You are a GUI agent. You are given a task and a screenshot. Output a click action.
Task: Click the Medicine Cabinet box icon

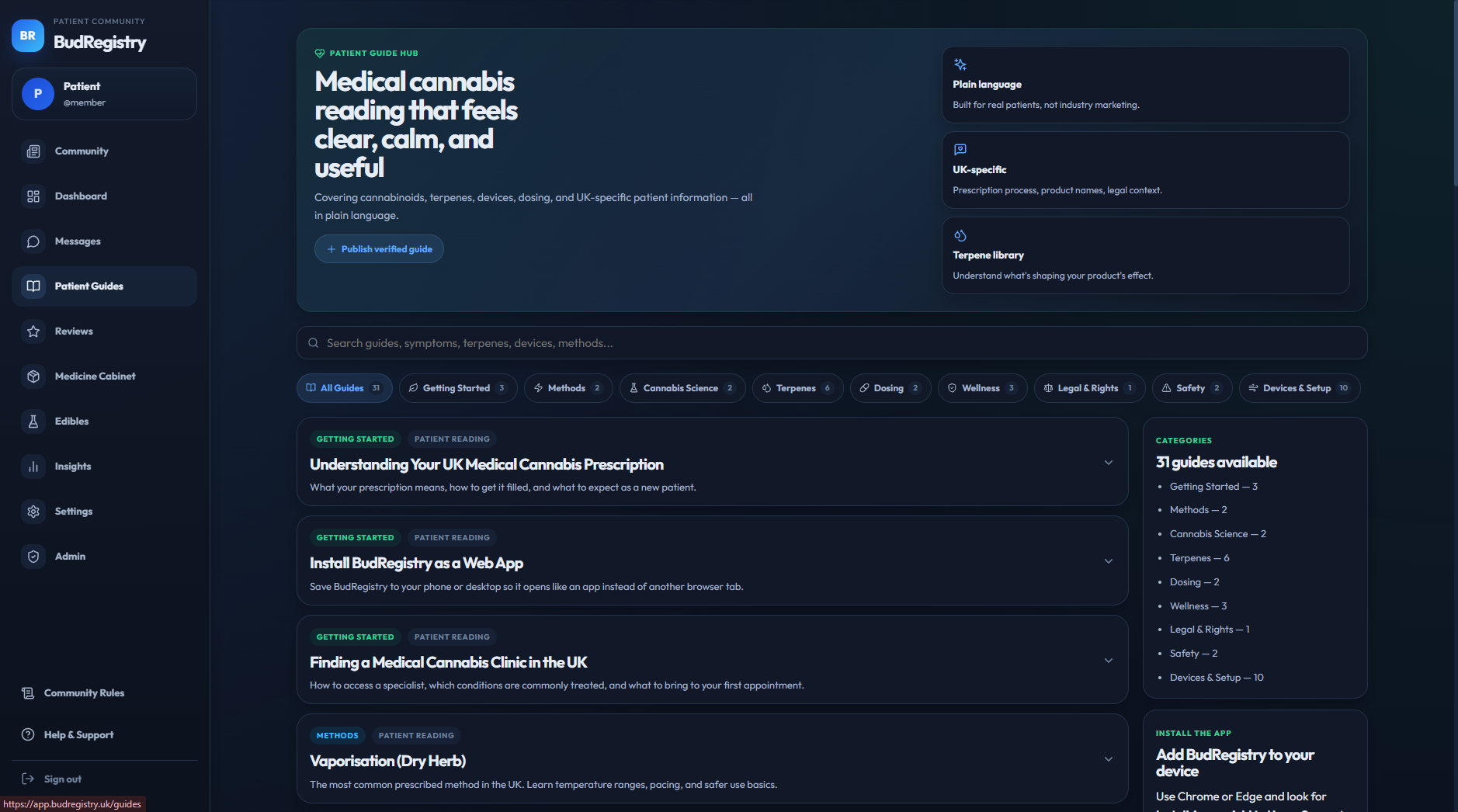(33, 377)
